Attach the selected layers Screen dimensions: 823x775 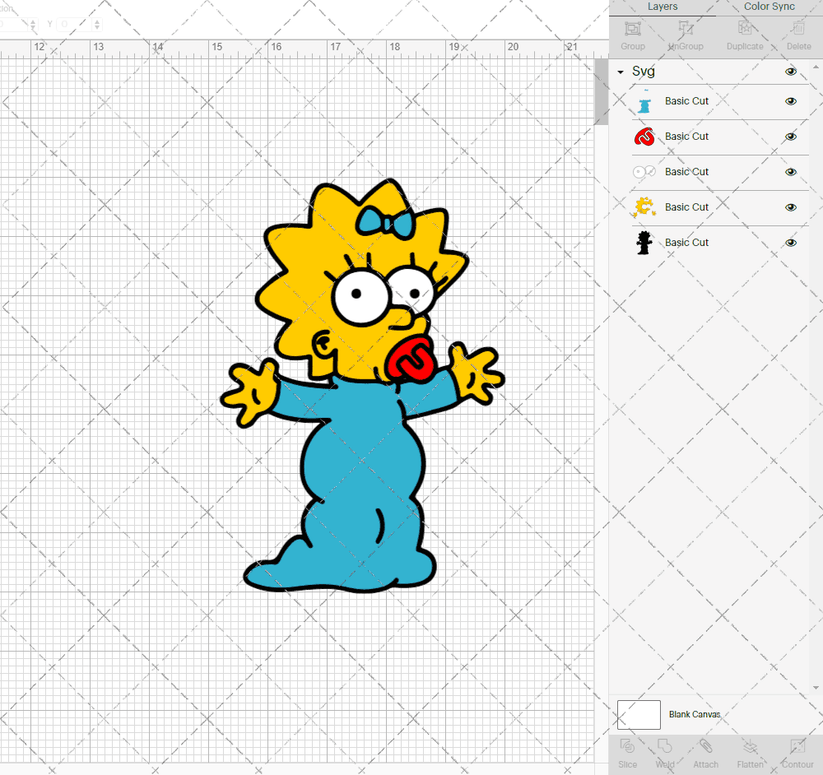(706, 755)
